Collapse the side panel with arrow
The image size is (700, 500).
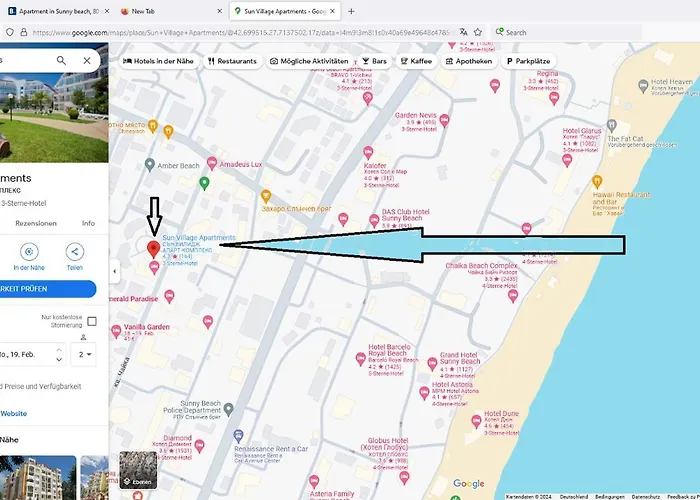click(x=114, y=271)
